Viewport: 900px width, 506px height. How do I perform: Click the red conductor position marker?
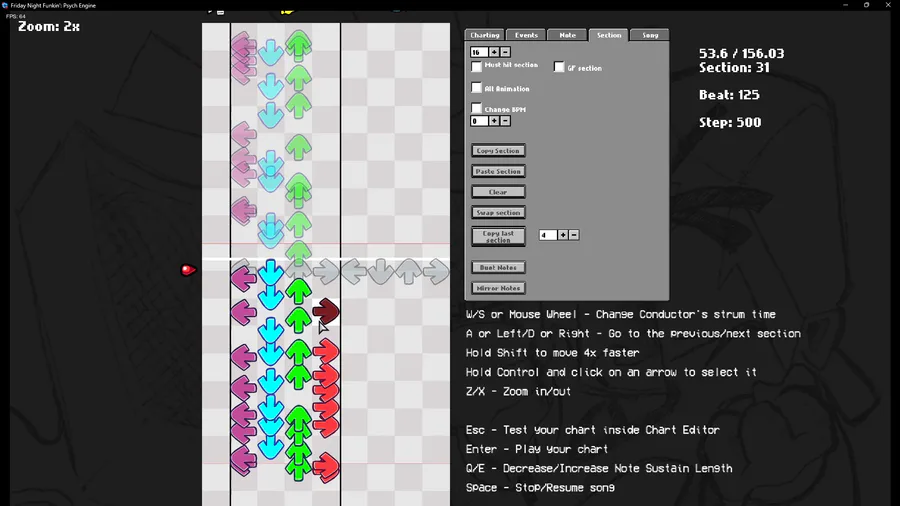[188, 270]
